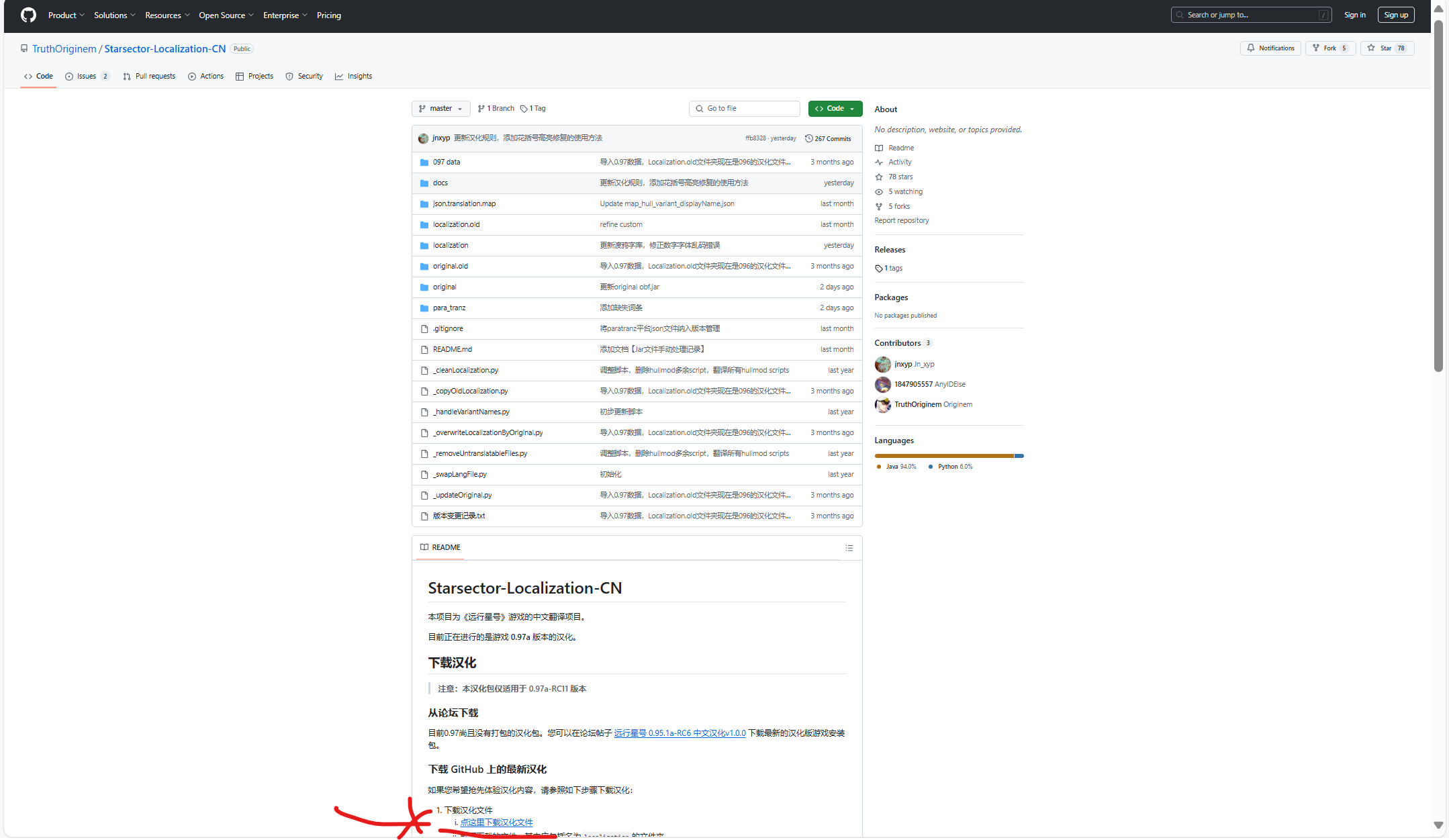Click the Go to file field
This screenshot has height=840, width=1449.
pyautogui.click(x=744, y=108)
